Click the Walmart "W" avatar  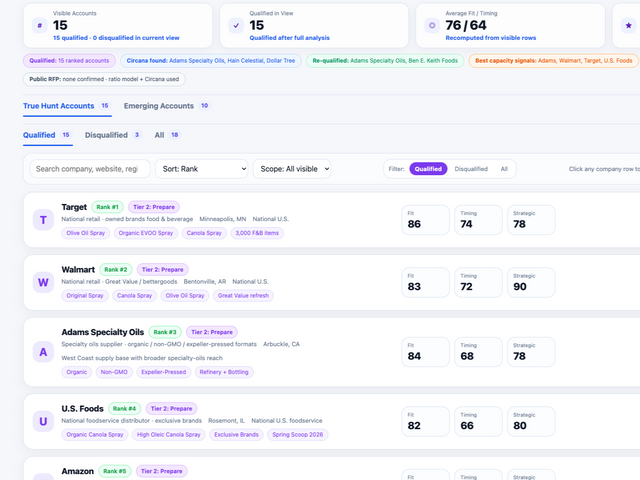(43, 282)
